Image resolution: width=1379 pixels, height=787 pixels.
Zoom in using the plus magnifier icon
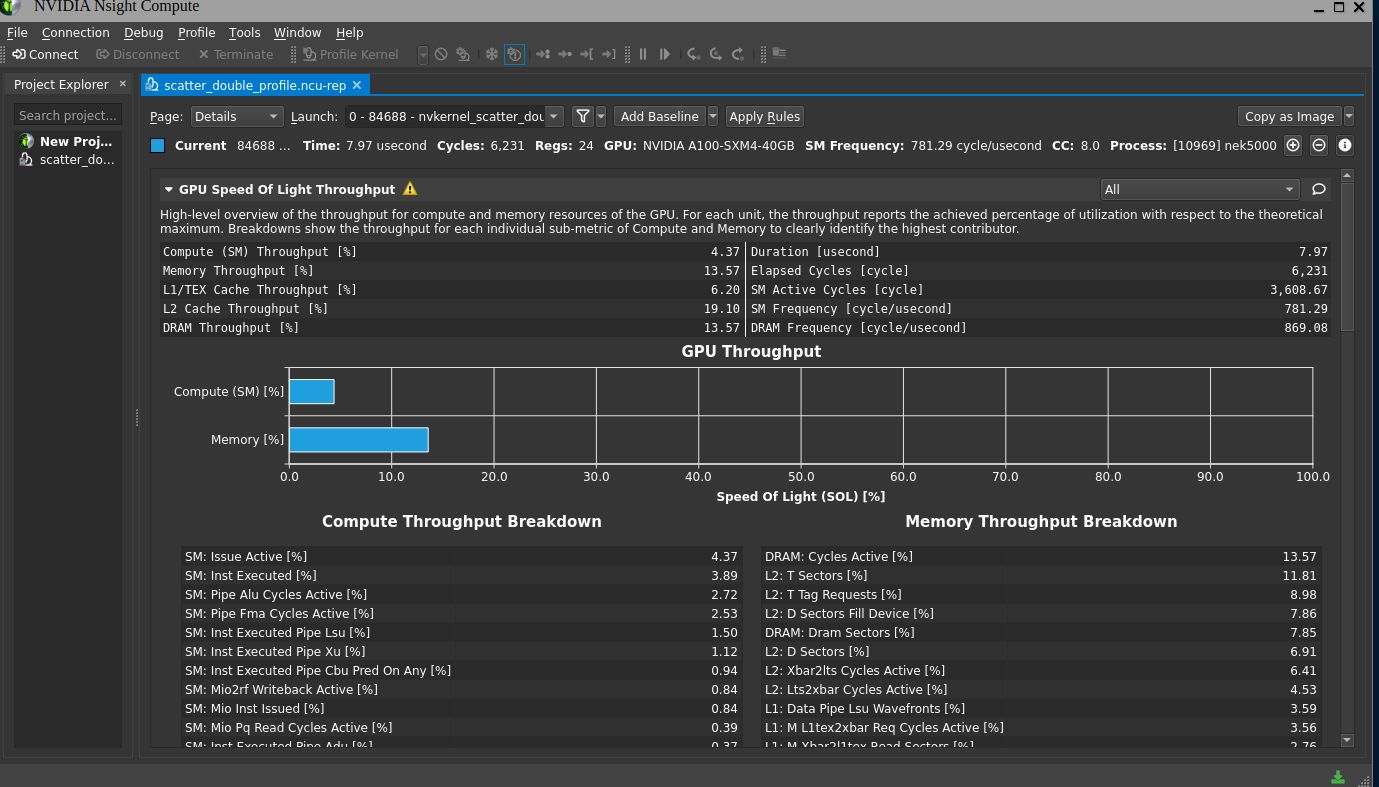[x=1293, y=145]
